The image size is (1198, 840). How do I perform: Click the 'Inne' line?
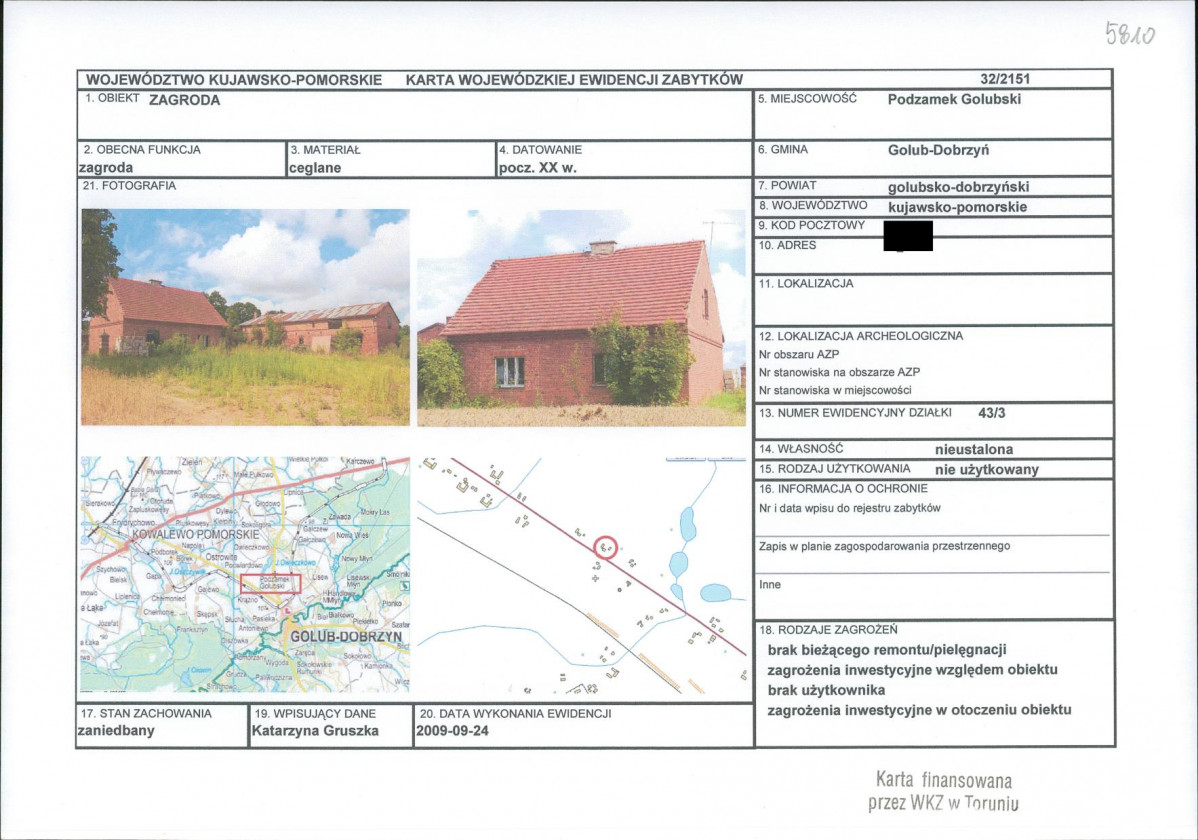tap(769, 585)
